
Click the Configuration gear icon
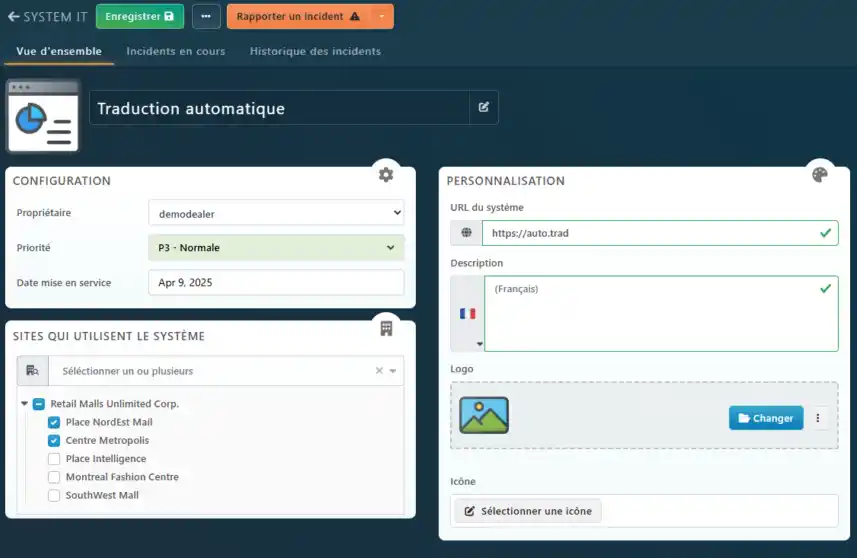click(x=386, y=175)
